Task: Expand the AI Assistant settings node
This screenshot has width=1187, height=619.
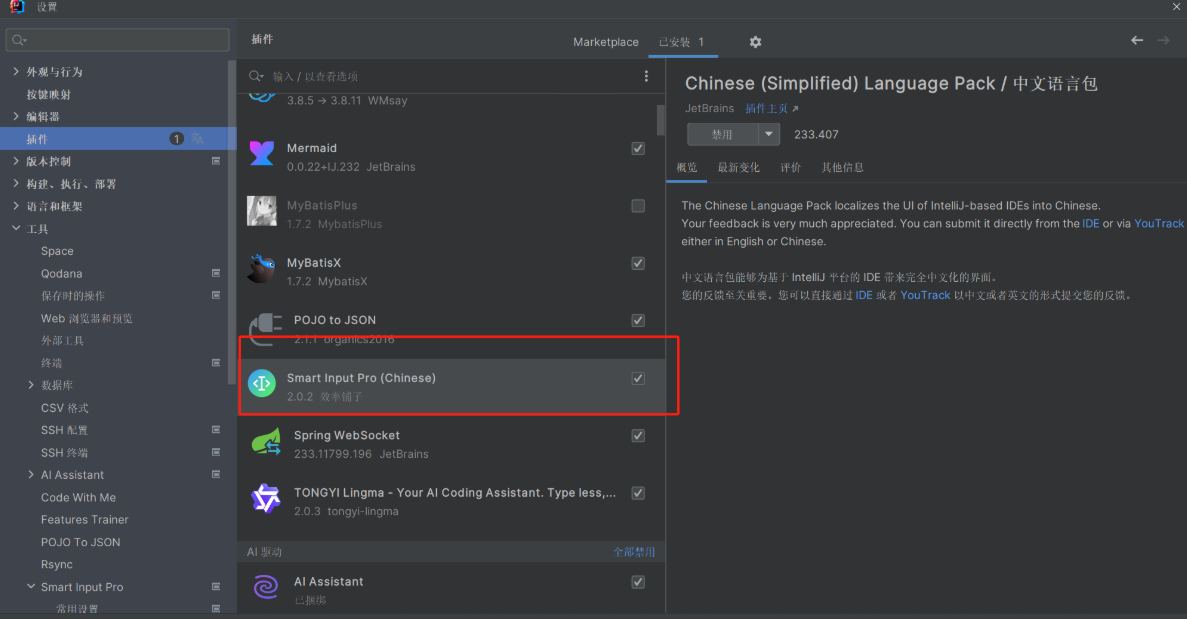Action: (x=31, y=474)
